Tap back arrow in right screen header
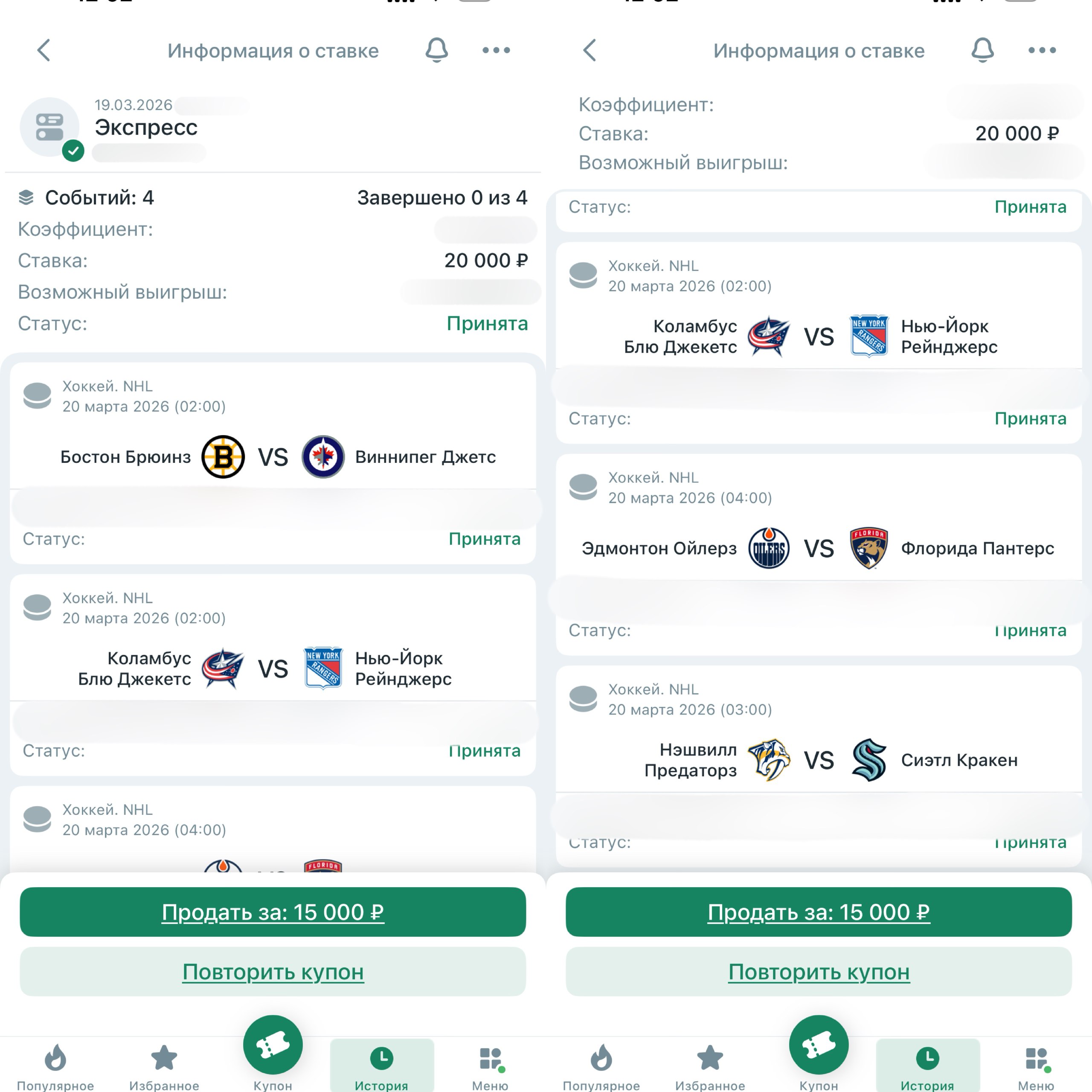Viewport: 1092px width, 1092px height. [590, 50]
